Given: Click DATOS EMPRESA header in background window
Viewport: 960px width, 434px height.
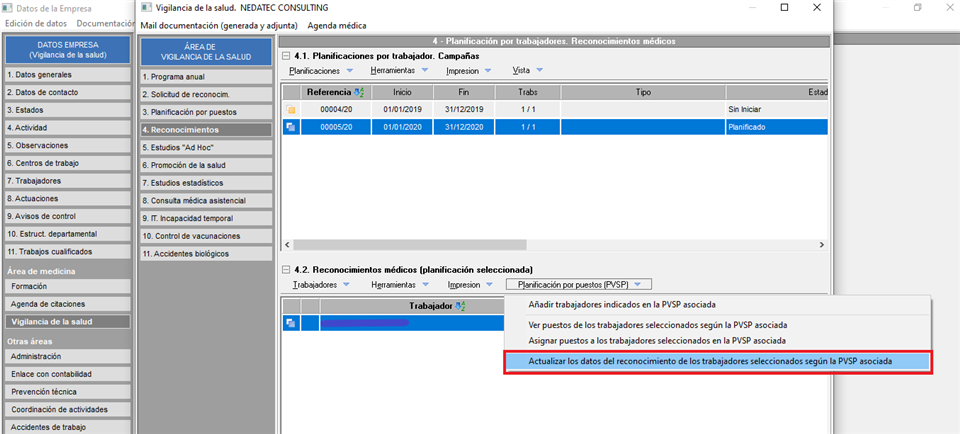Looking at the screenshot, I should (67, 50).
